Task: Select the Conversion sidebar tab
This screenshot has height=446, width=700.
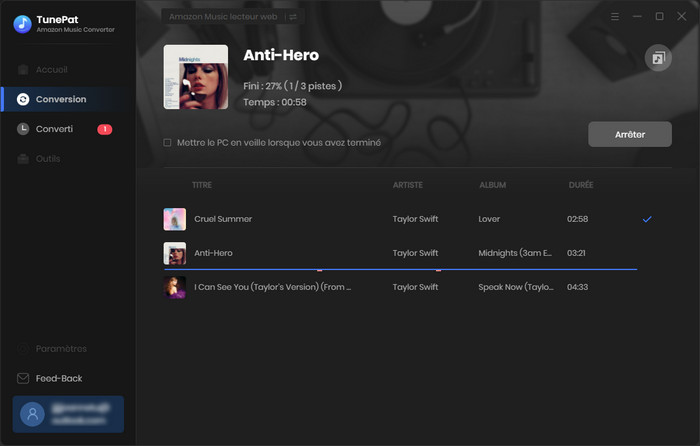Action: (x=60, y=99)
